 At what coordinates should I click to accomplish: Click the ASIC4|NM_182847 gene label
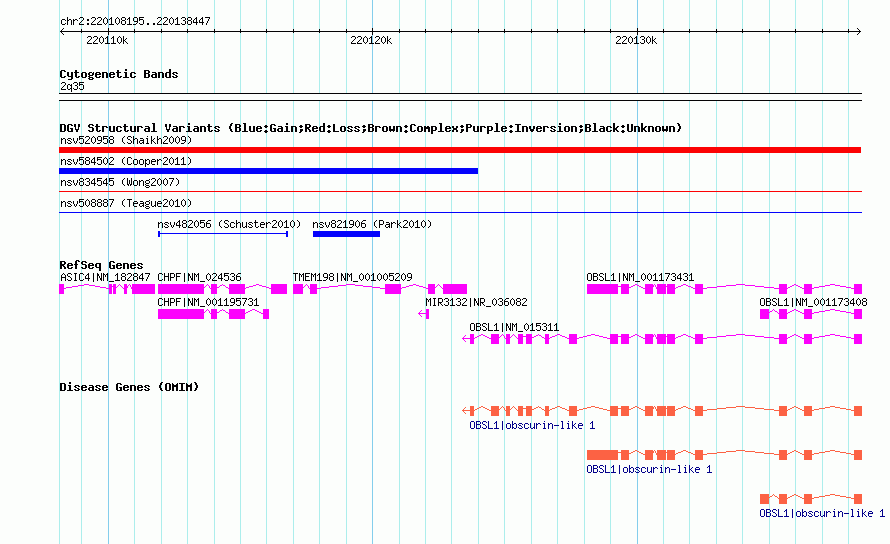click(105, 277)
